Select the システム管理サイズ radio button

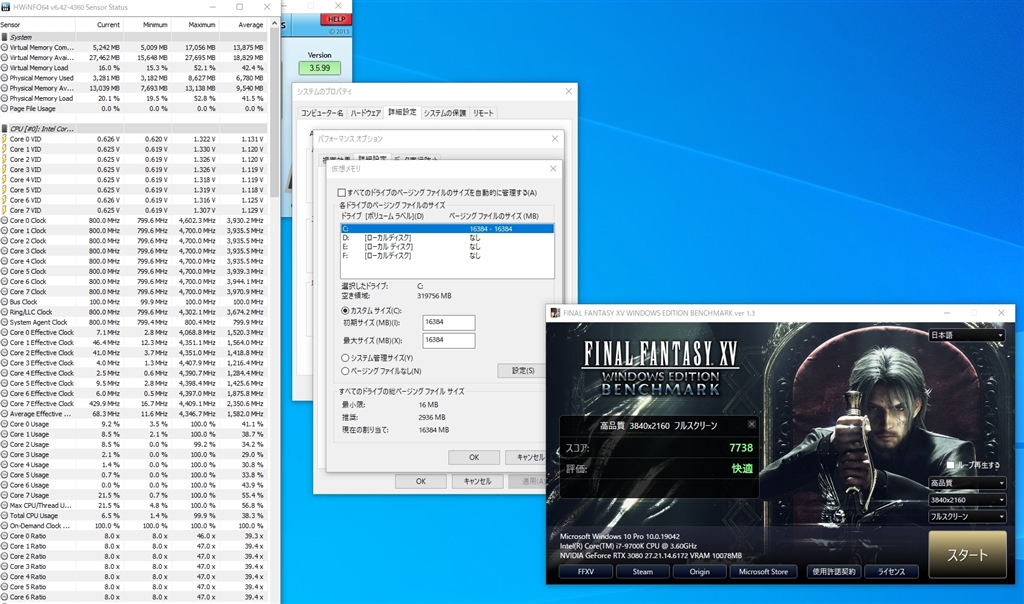tap(345, 357)
